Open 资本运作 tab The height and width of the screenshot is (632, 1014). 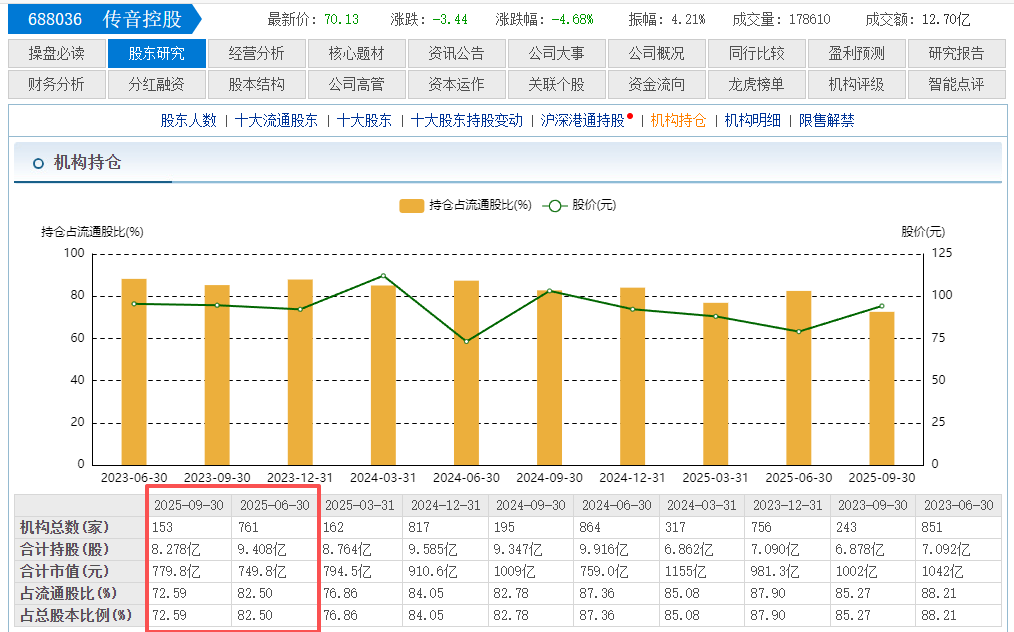point(457,85)
